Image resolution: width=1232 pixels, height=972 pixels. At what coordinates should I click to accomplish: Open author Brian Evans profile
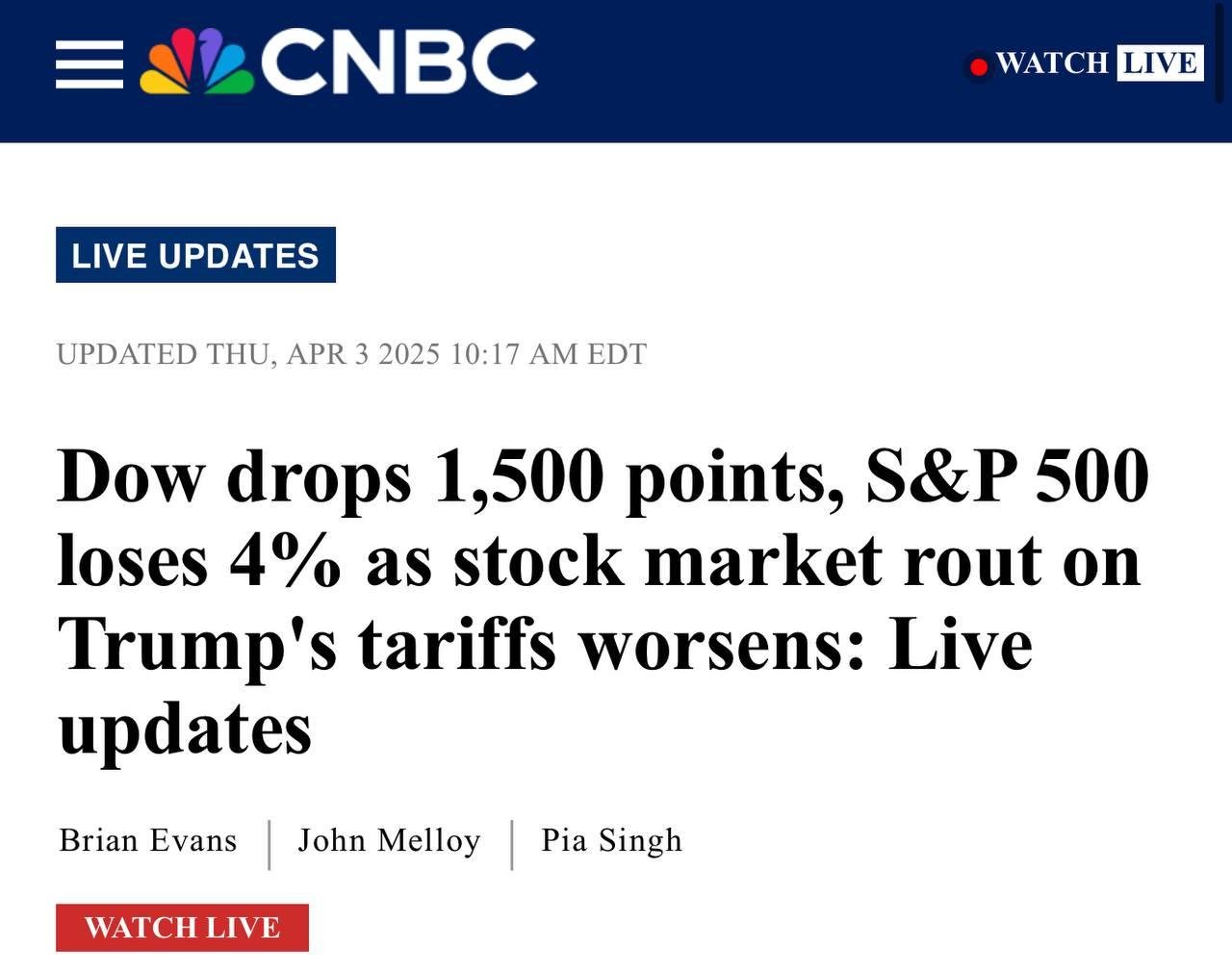click(148, 840)
